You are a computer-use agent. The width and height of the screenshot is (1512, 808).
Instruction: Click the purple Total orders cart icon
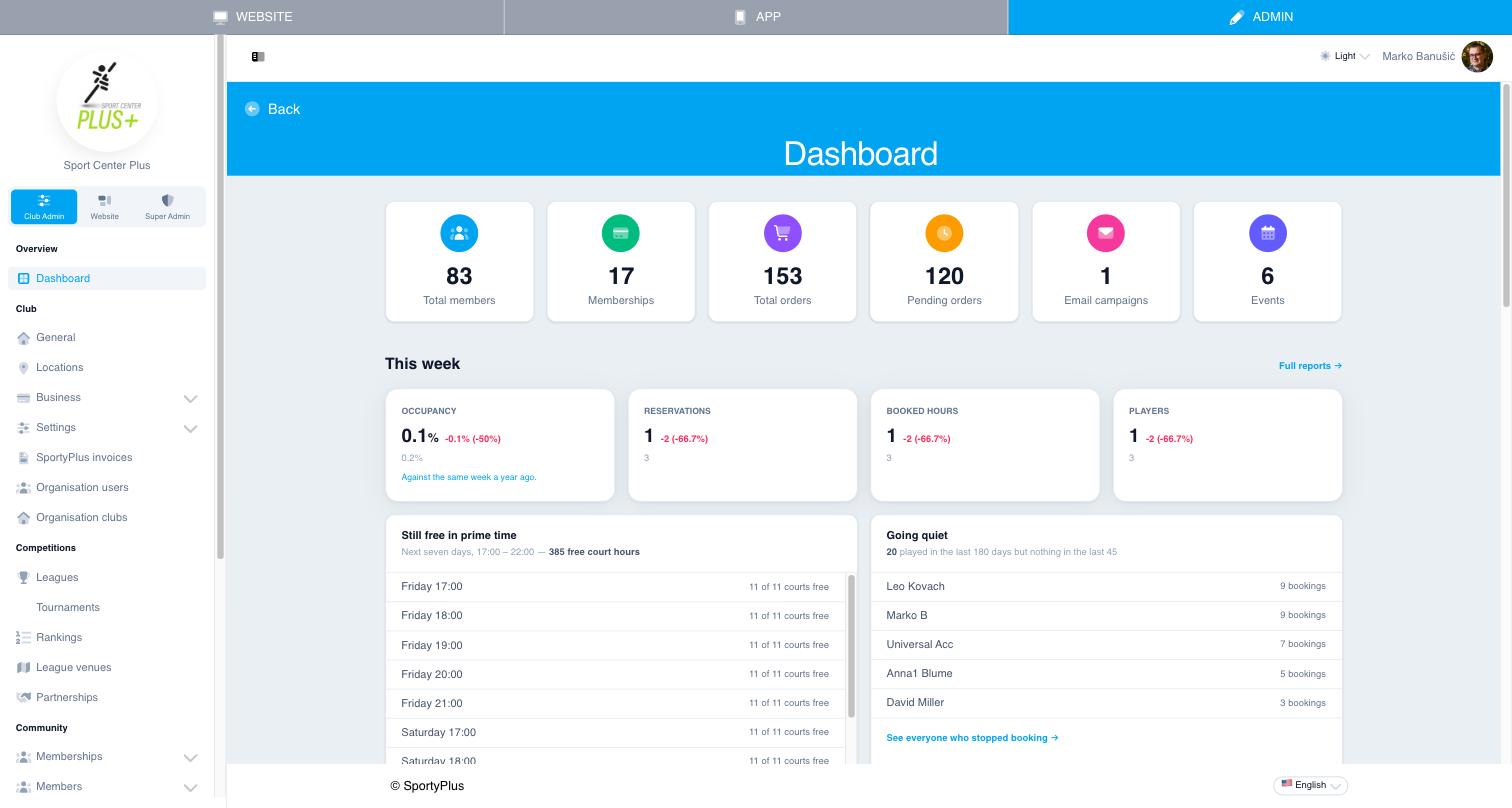(783, 233)
